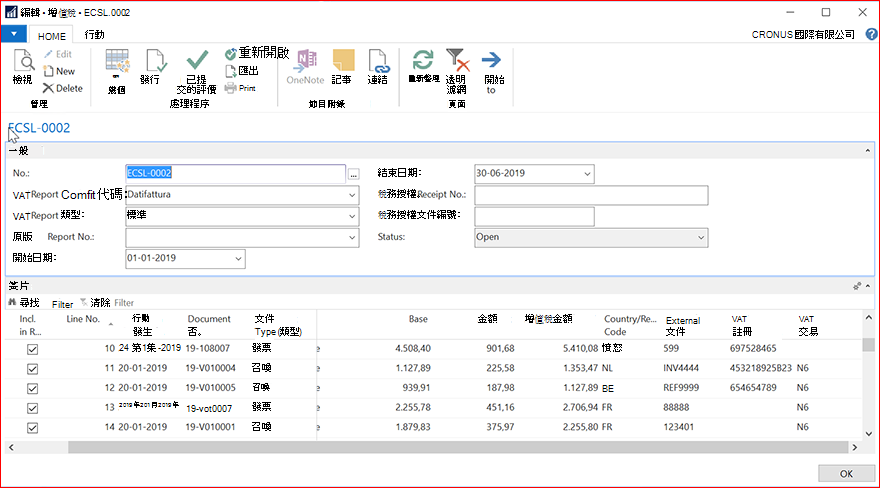Click Filter in lines toolbar

(x=62, y=304)
